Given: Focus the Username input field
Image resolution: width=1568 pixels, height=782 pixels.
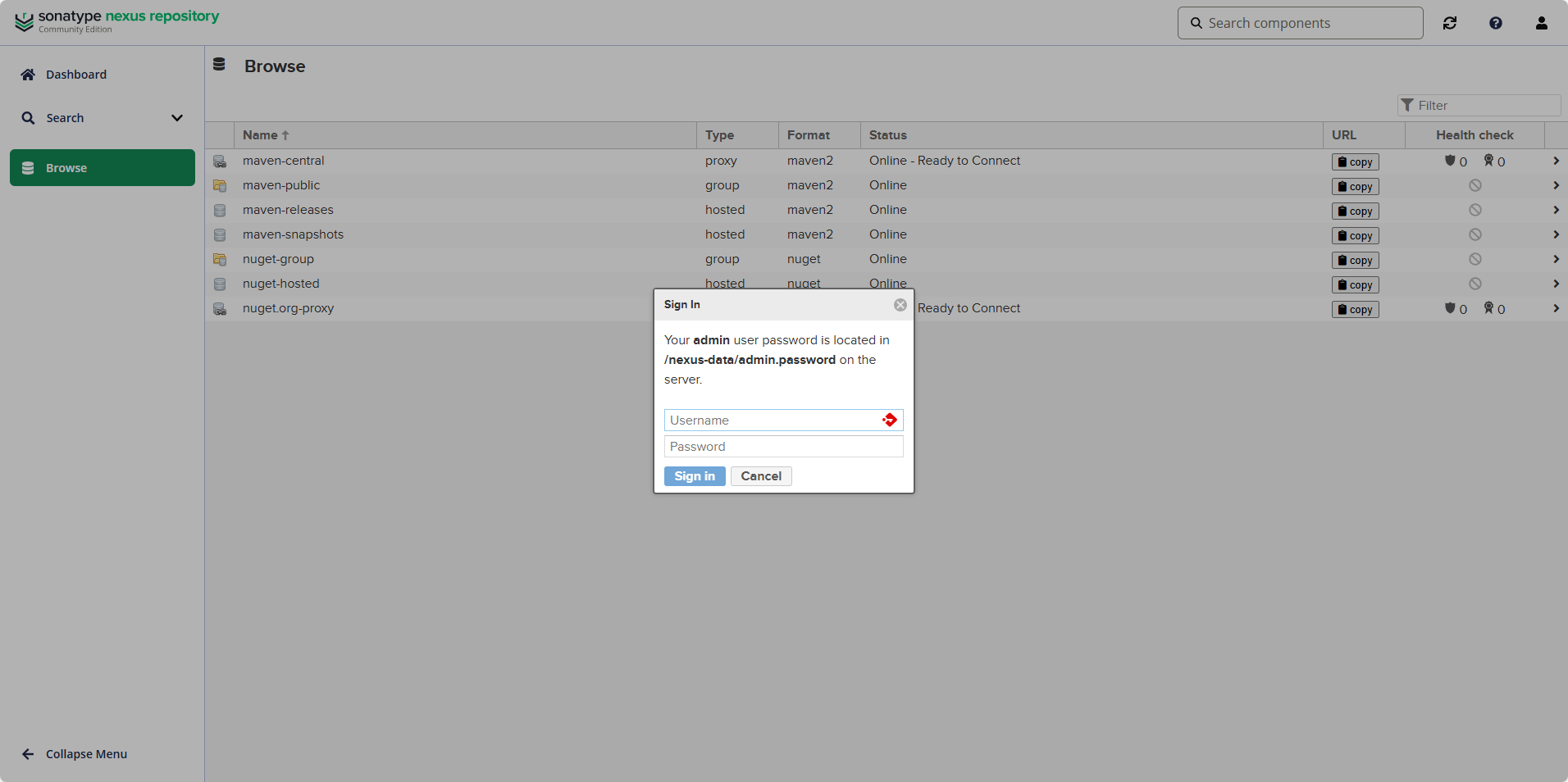Looking at the screenshot, I should [771, 421].
